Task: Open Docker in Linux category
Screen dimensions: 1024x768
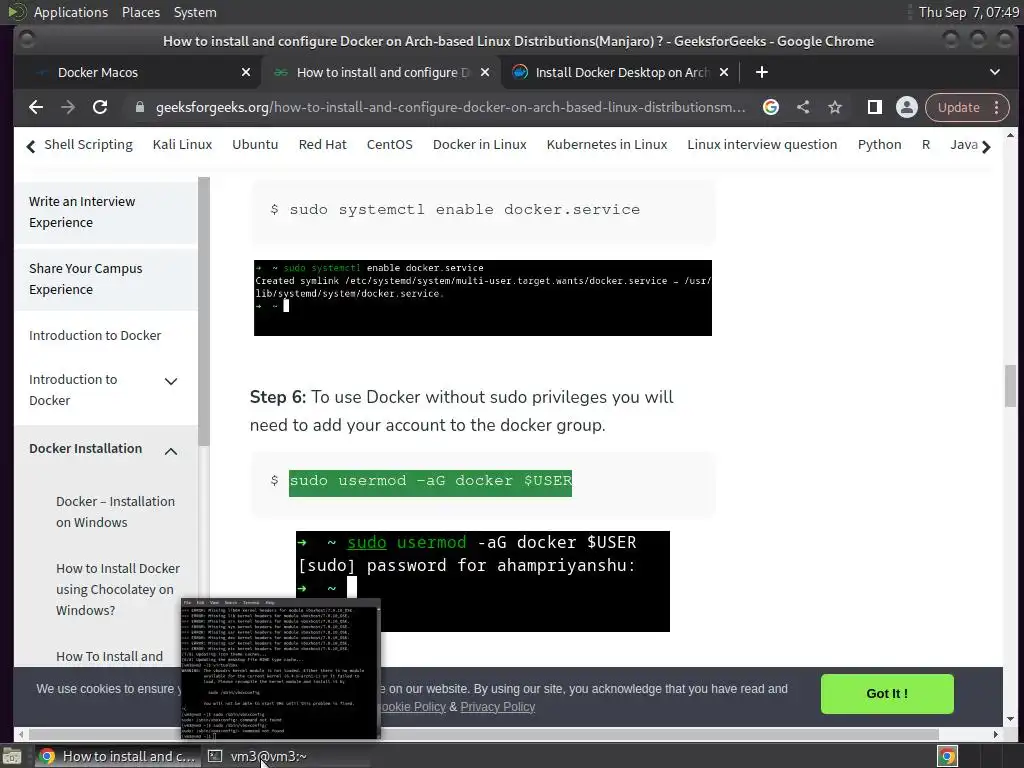Action: [479, 144]
